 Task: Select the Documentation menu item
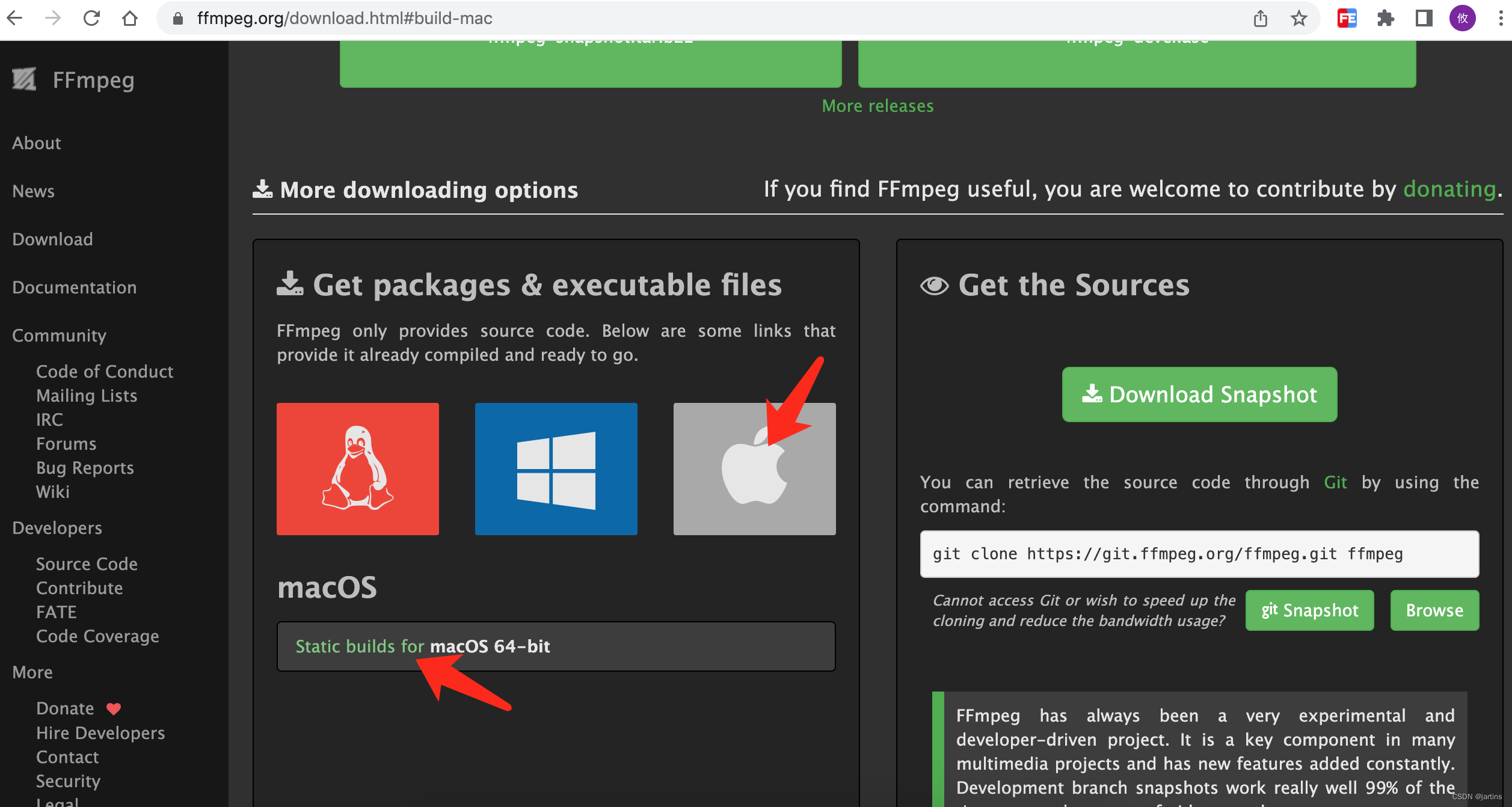(x=75, y=287)
